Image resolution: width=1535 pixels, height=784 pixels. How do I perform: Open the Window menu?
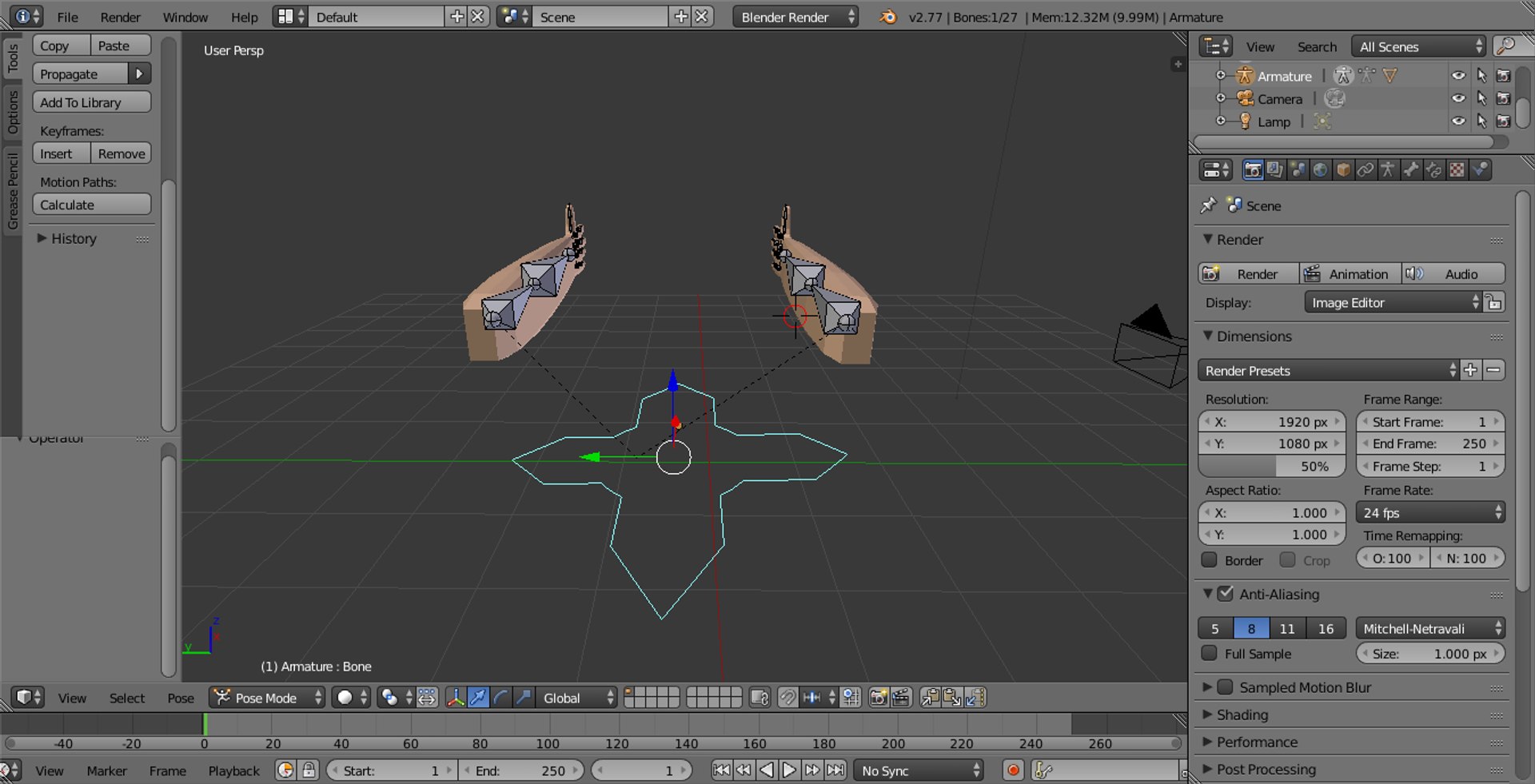point(185,17)
